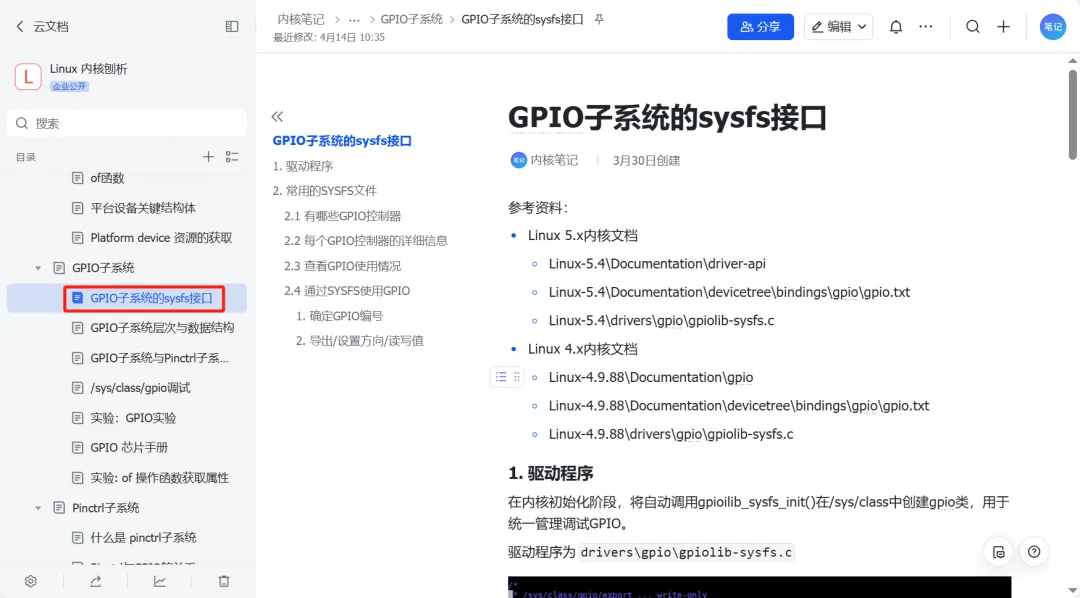Go to GPIO子系统 breadcrumb
1080x598 pixels.
[412, 19]
